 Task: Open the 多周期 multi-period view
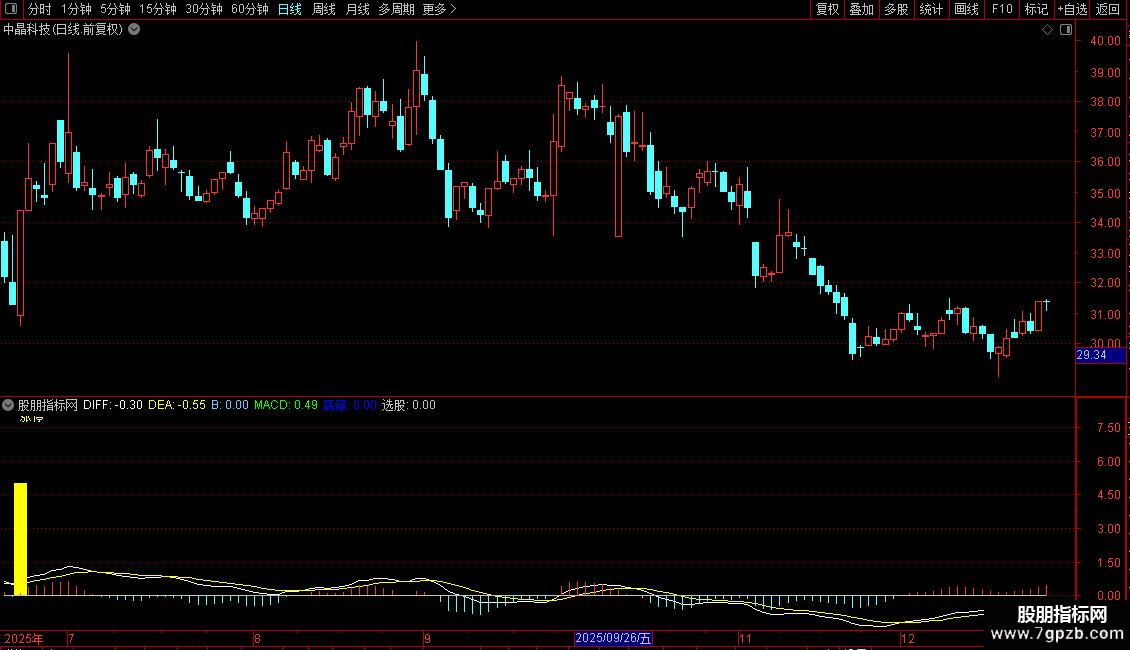[x=396, y=9]
